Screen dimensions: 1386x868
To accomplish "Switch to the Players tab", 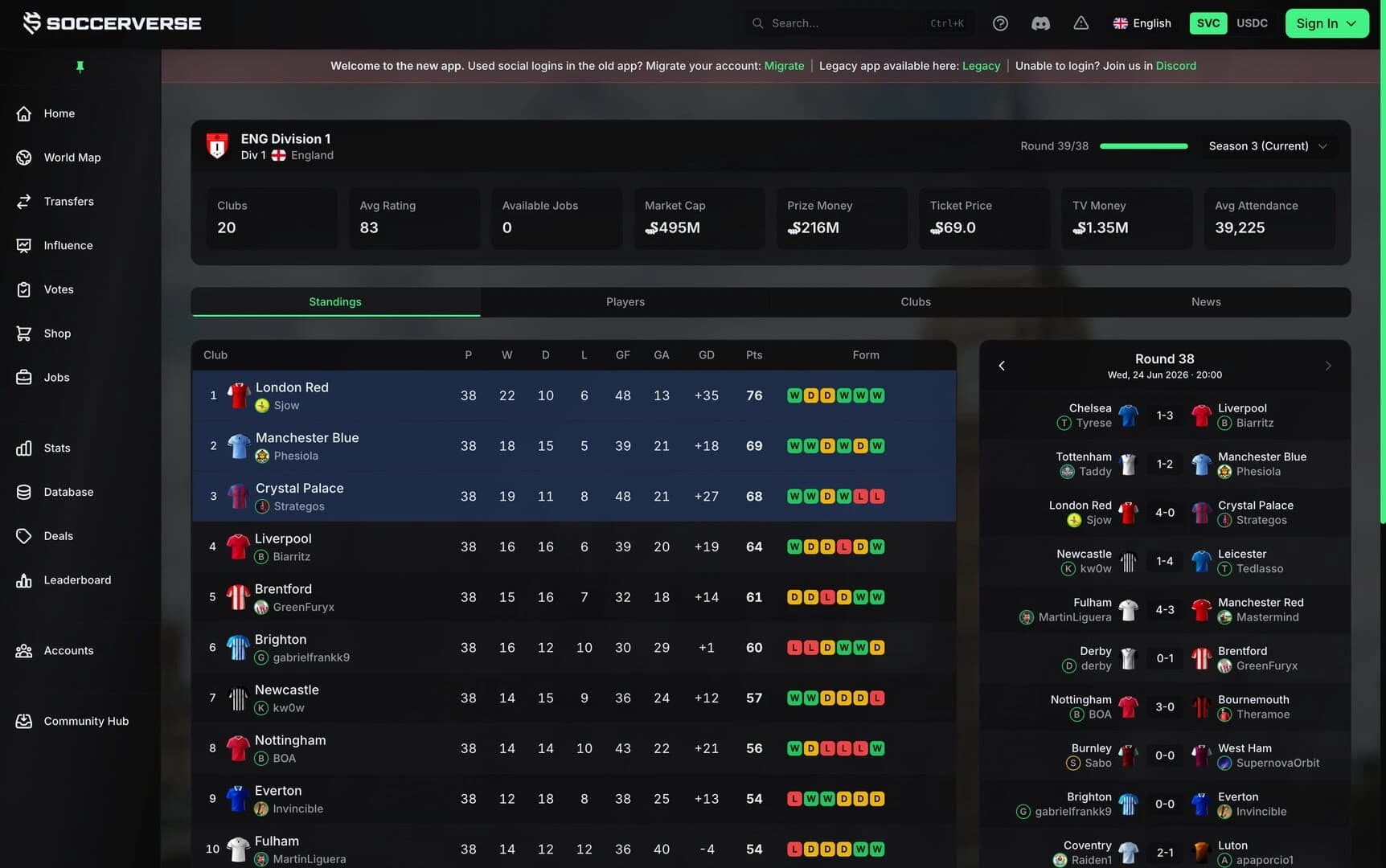I will tap(625, 302).
